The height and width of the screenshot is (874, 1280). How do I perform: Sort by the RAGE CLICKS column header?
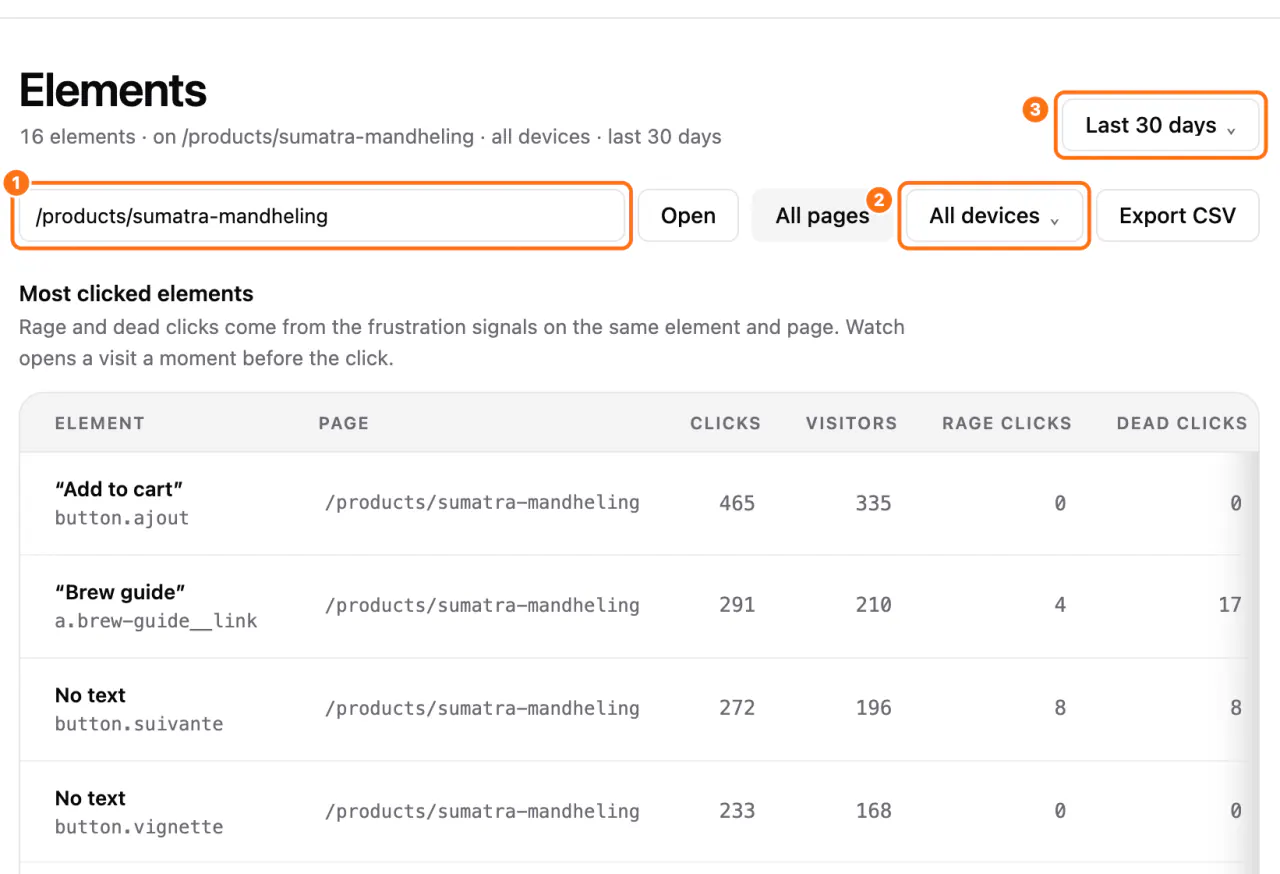coord(1006,423)
